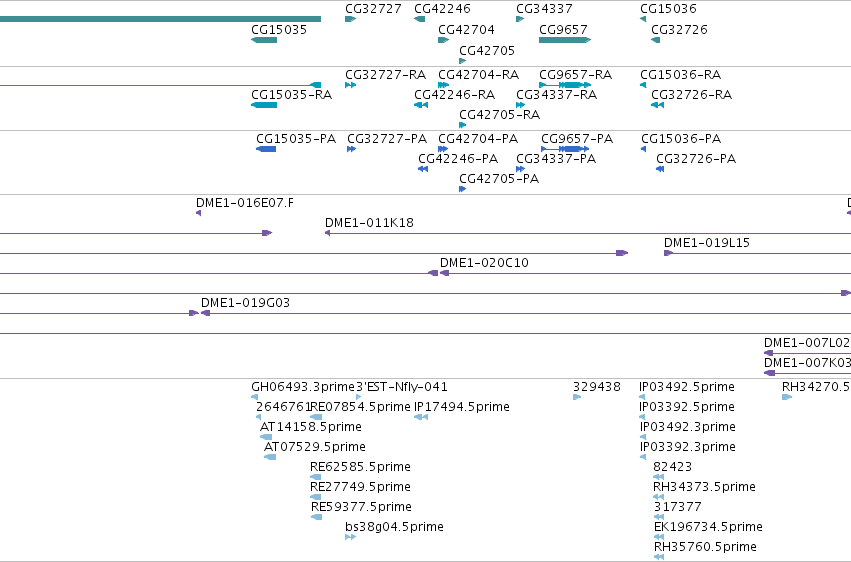Select the IP03392.5prime EST label
This screenshot has width=851, height=562.
point(687,407)
